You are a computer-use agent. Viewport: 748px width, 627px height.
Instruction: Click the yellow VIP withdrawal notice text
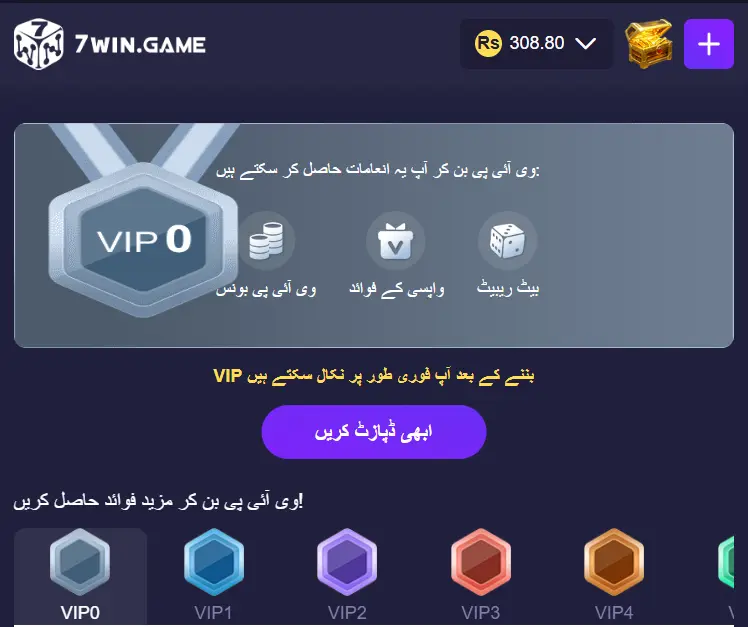[x=374, y=376]
